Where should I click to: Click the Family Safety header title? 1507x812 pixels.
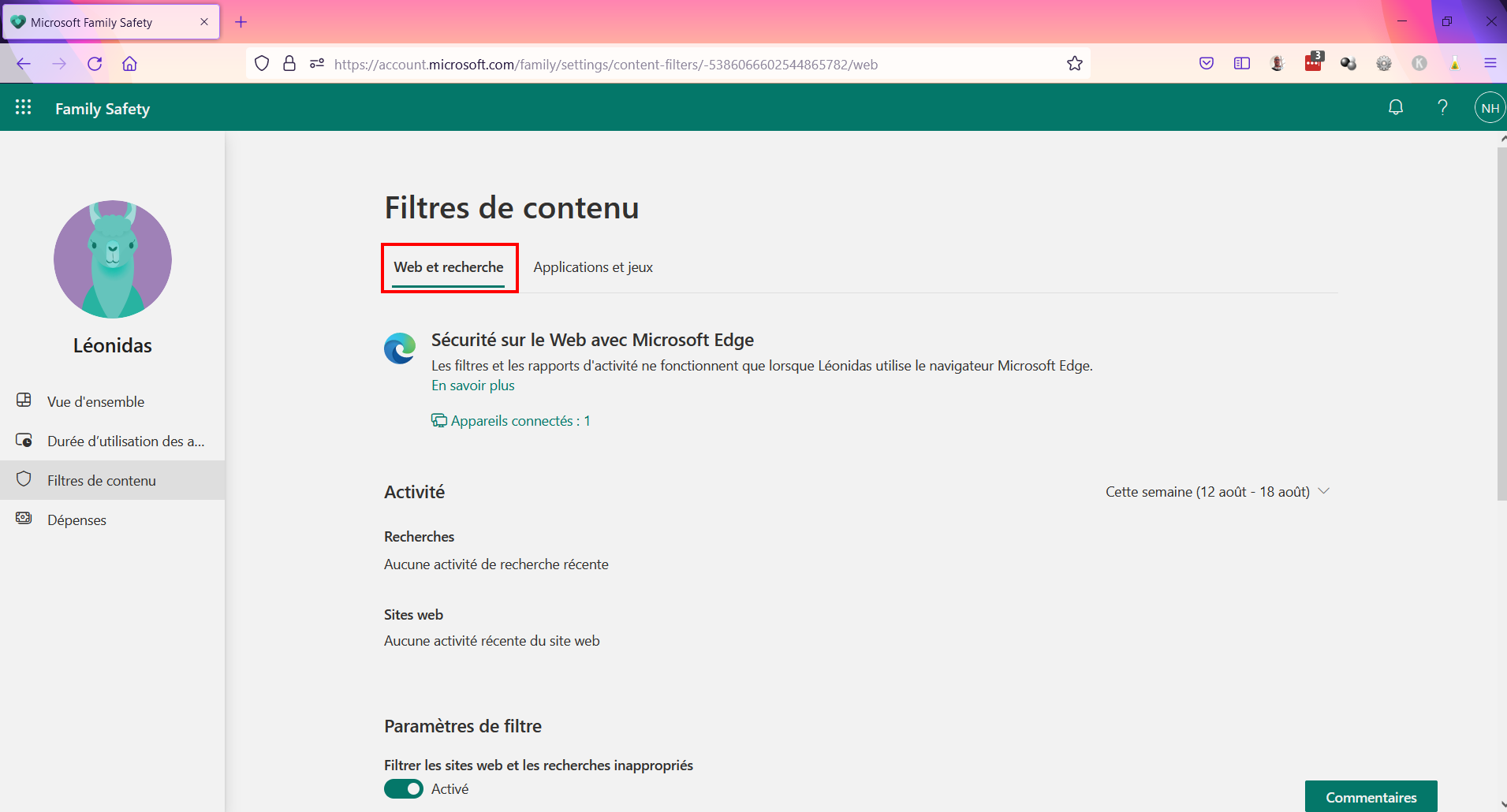(103, 109)
